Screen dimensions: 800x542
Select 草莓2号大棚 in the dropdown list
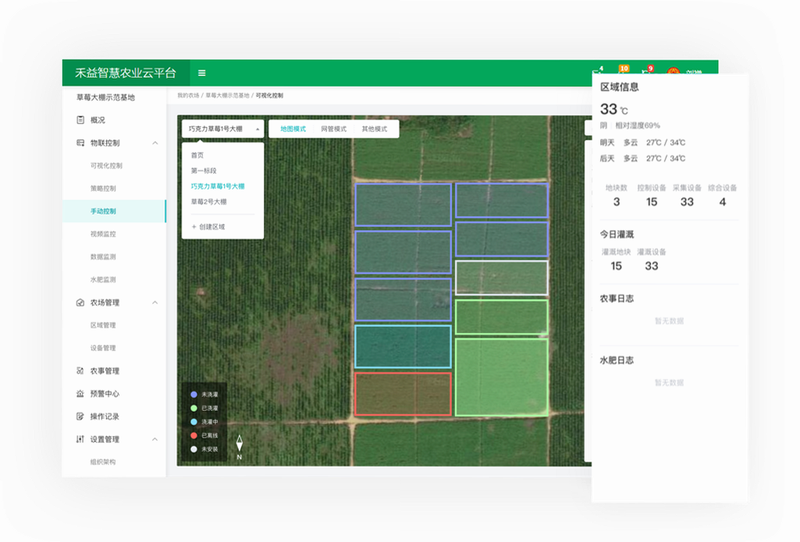209,202
